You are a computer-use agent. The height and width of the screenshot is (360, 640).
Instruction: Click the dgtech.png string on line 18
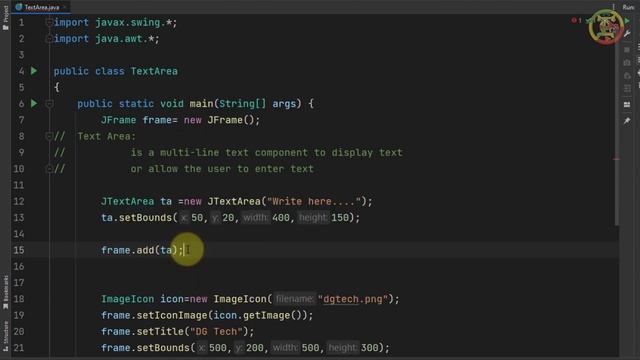[x=353, y=299]
